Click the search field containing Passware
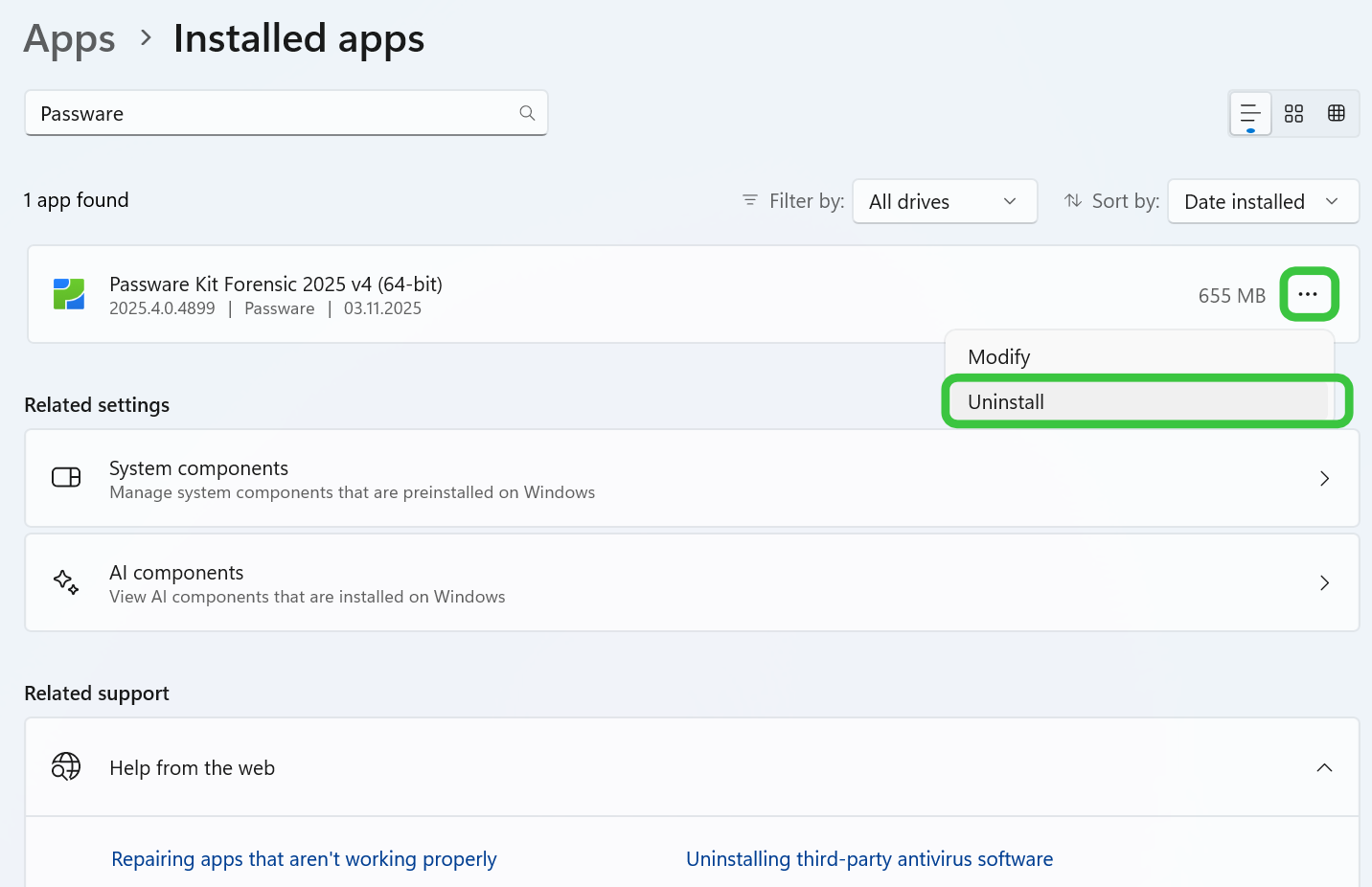1372x887 pixels. coord(286,113)
